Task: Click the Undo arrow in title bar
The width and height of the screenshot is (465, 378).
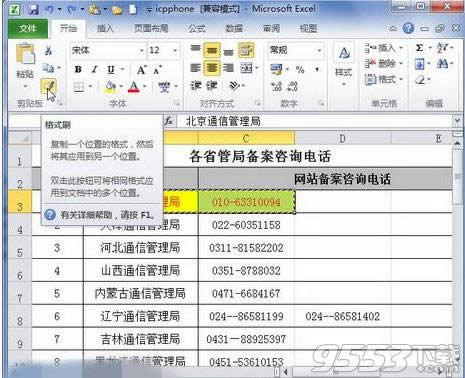Action: pos(49,9)
